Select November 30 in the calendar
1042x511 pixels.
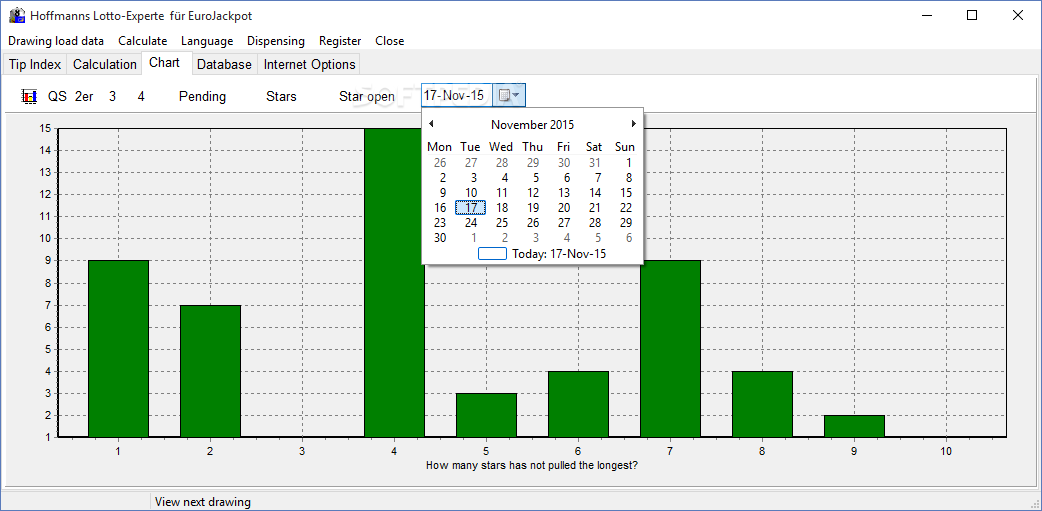[440, 238]
